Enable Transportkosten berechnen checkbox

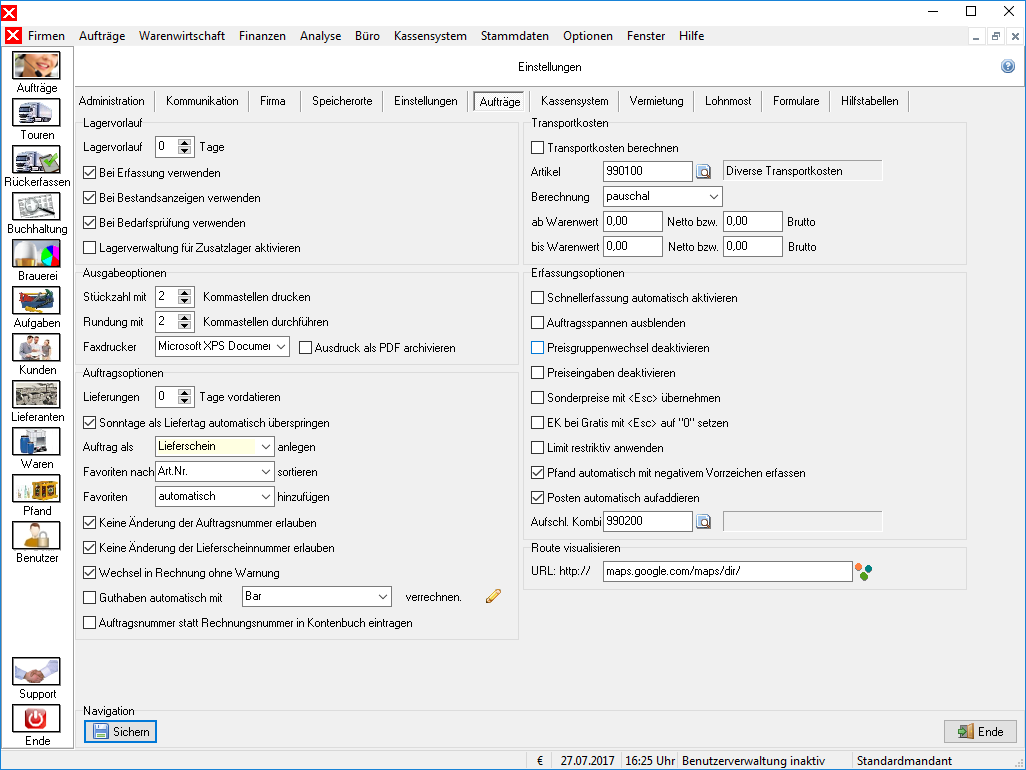pos(537,148)
